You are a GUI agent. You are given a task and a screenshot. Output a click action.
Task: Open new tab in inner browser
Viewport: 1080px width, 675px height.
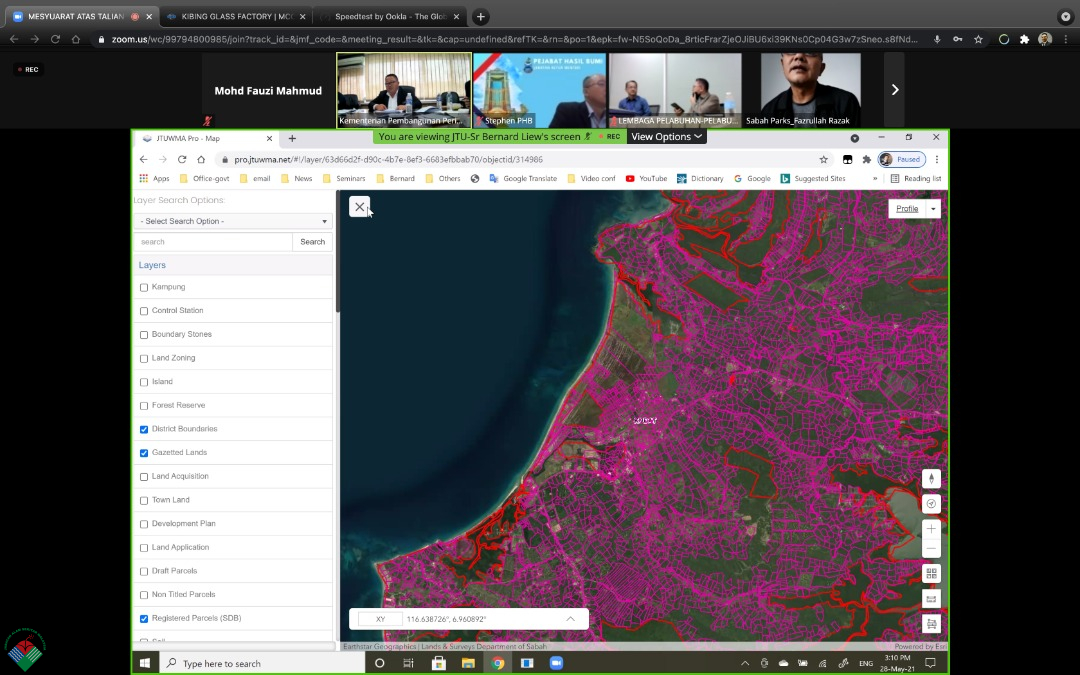point(292,138)
